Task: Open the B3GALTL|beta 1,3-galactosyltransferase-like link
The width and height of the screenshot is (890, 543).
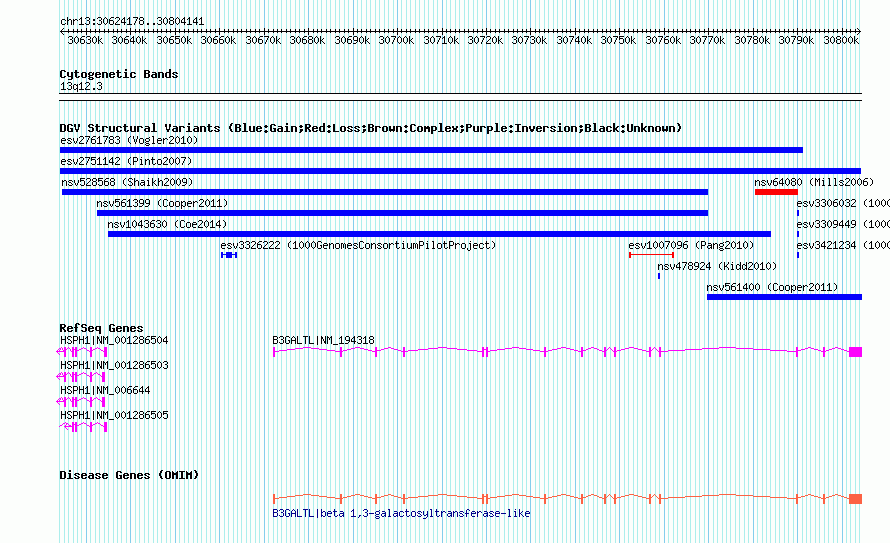Action: click(401, 513)
